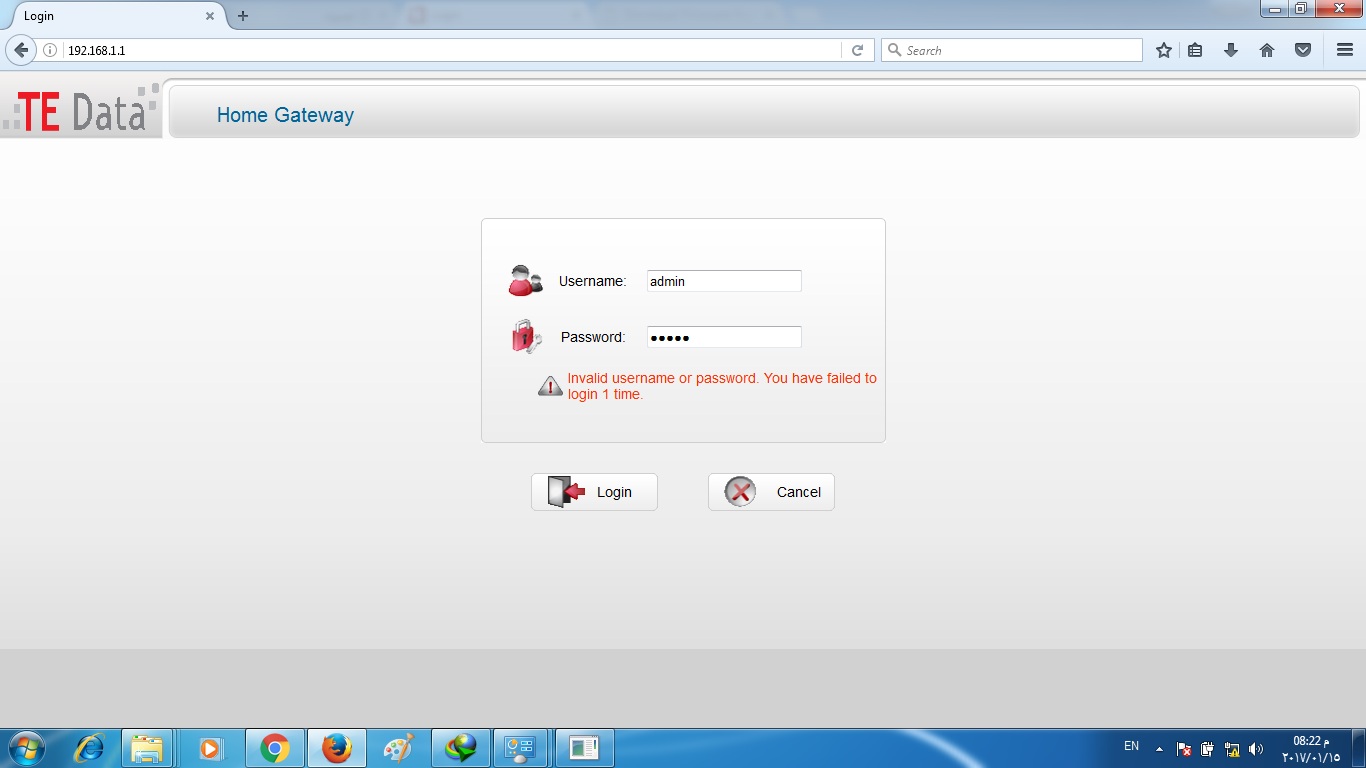Open the Action Center flag icon
1366x768 pixels.
point(1184,748)
